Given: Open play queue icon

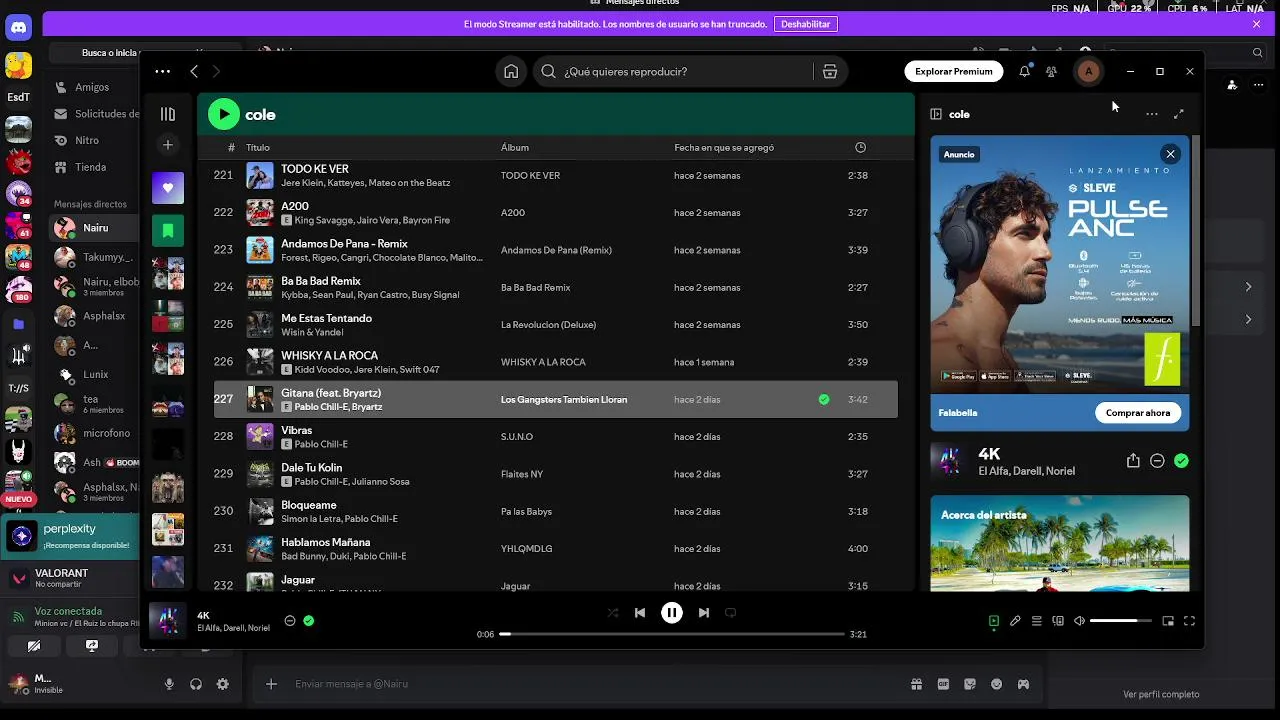Looking at the screenshot, I should [x=1037, y=621].
